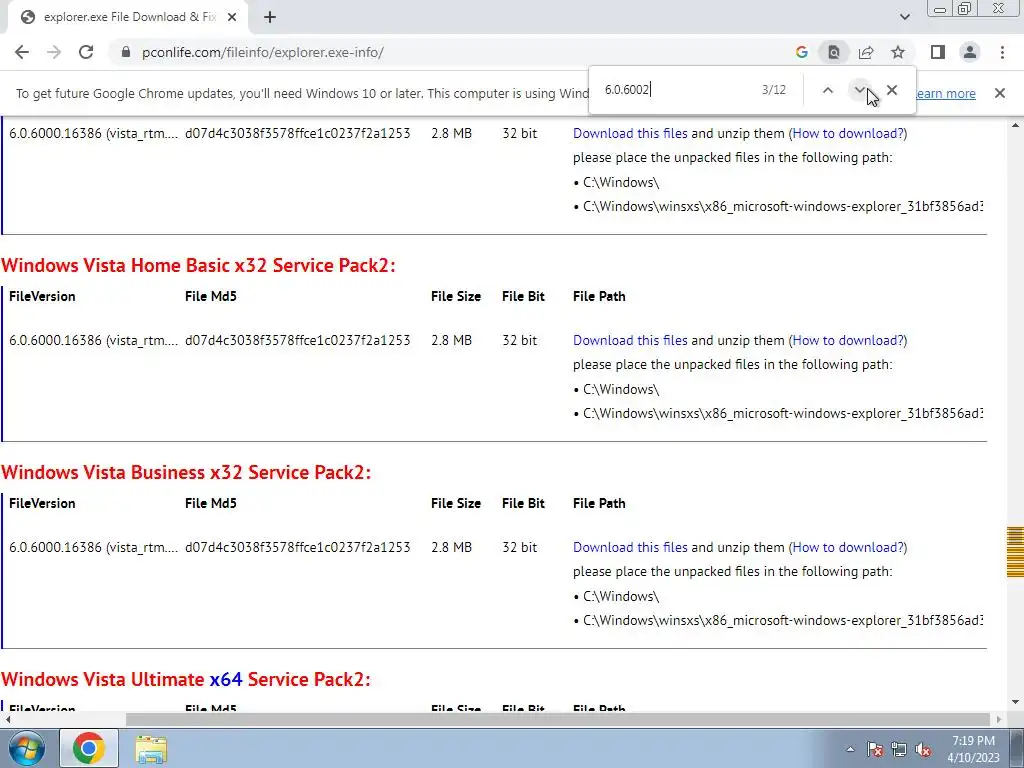This screenshot has width=1024, height=768.
Task: Click Download this files under Business x32
Action: point(630,547)
